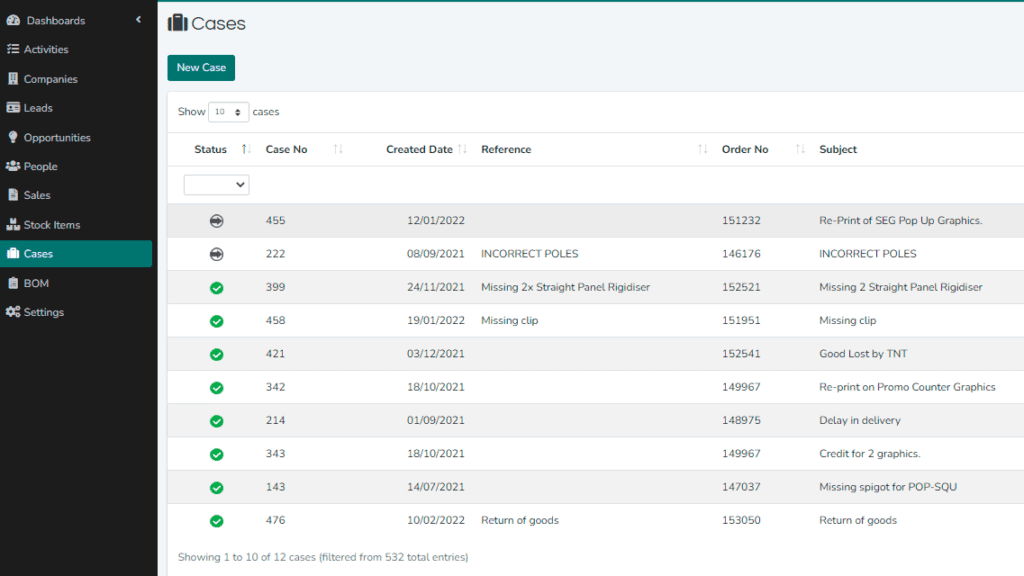Click the Sales document icon

tap(13, 195)
